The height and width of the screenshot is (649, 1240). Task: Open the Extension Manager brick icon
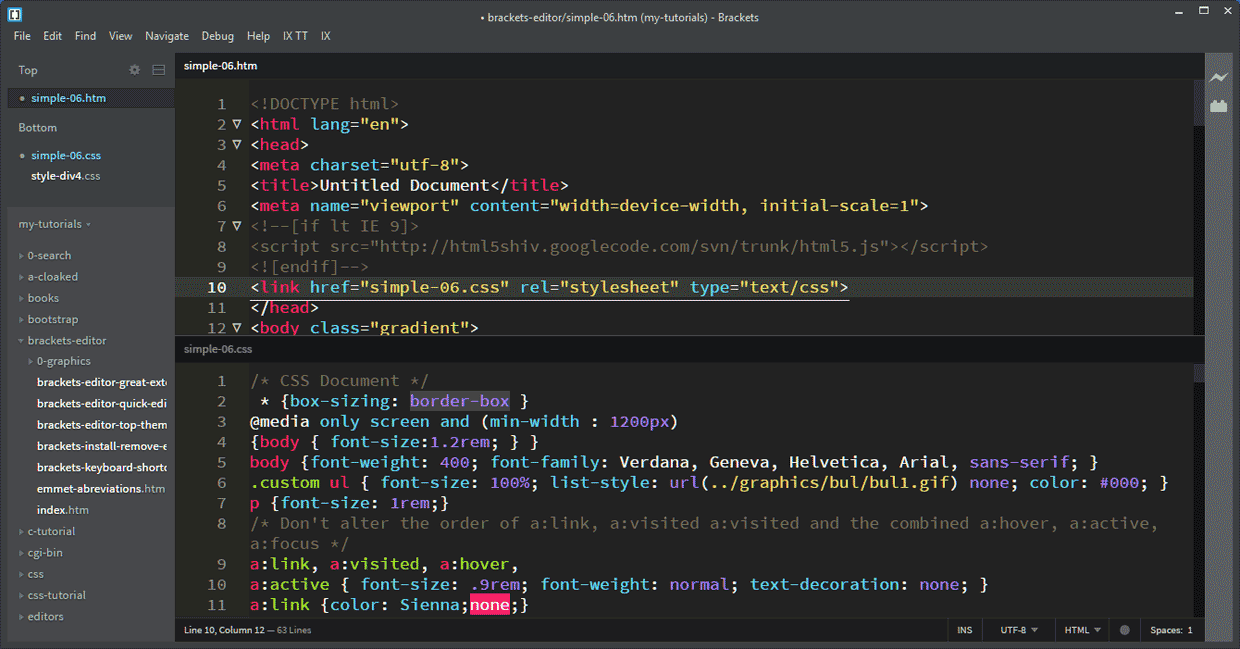(x=1218, y=105)
